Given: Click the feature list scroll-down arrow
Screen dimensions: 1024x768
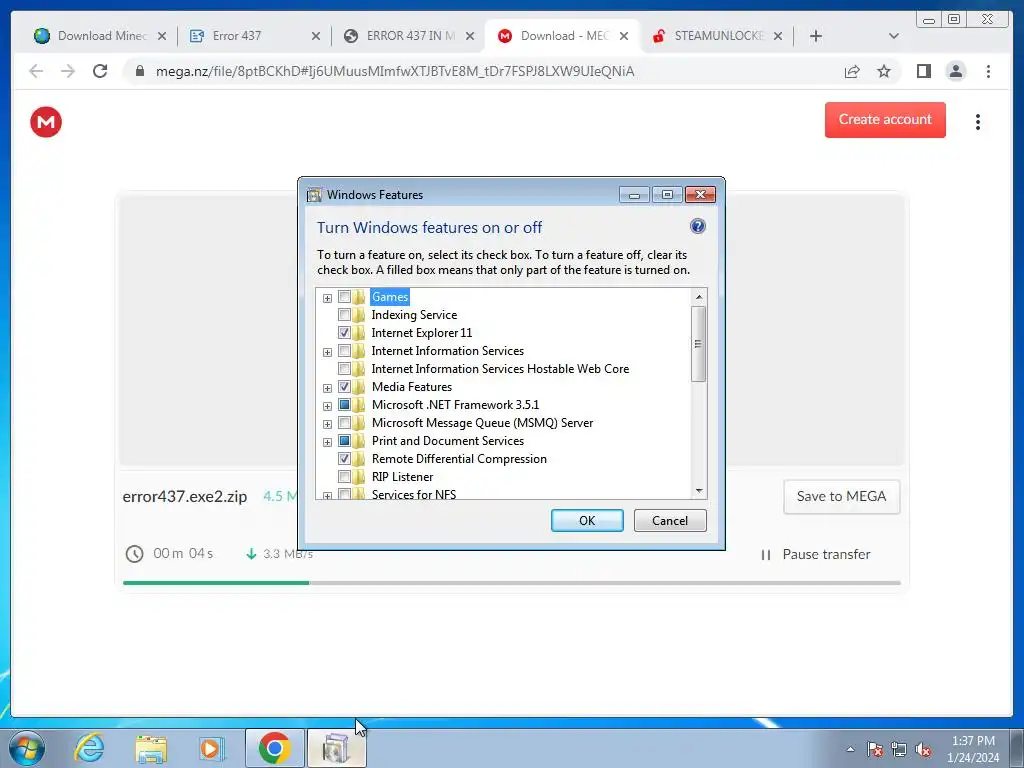Looking at the screenshot, I should (699, 491).
